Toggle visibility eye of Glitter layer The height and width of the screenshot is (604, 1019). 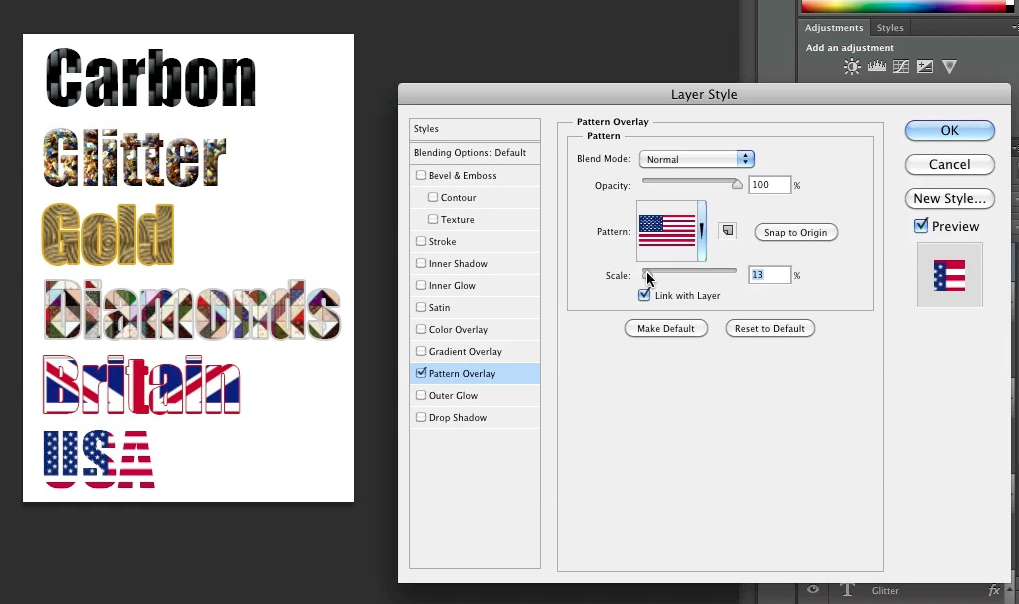click(x=813, y=589)
